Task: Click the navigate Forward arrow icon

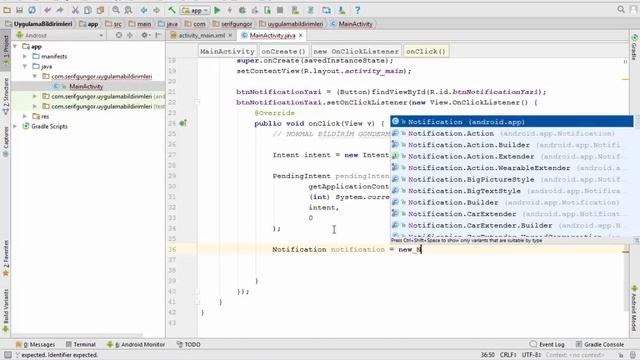Action: pos(156,10)
